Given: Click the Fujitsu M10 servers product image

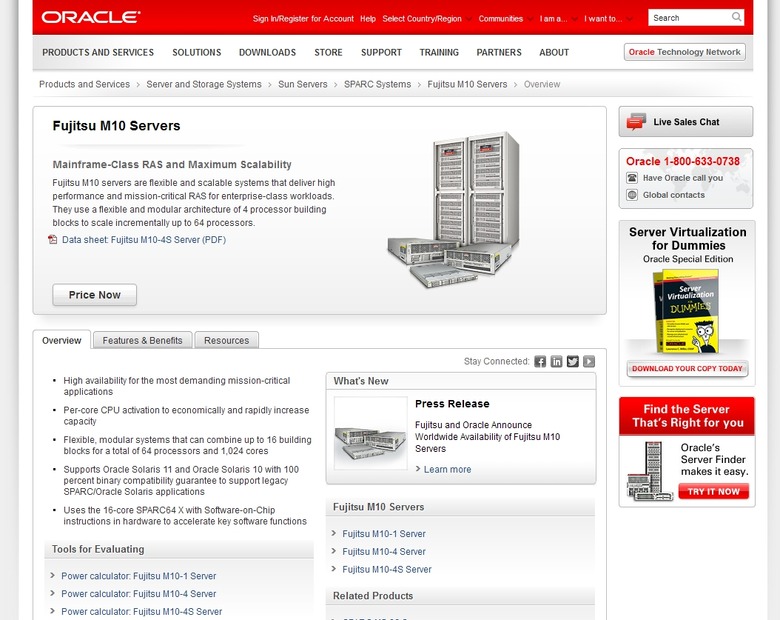Looking at the screenshot, I should [x=454, y=209].
